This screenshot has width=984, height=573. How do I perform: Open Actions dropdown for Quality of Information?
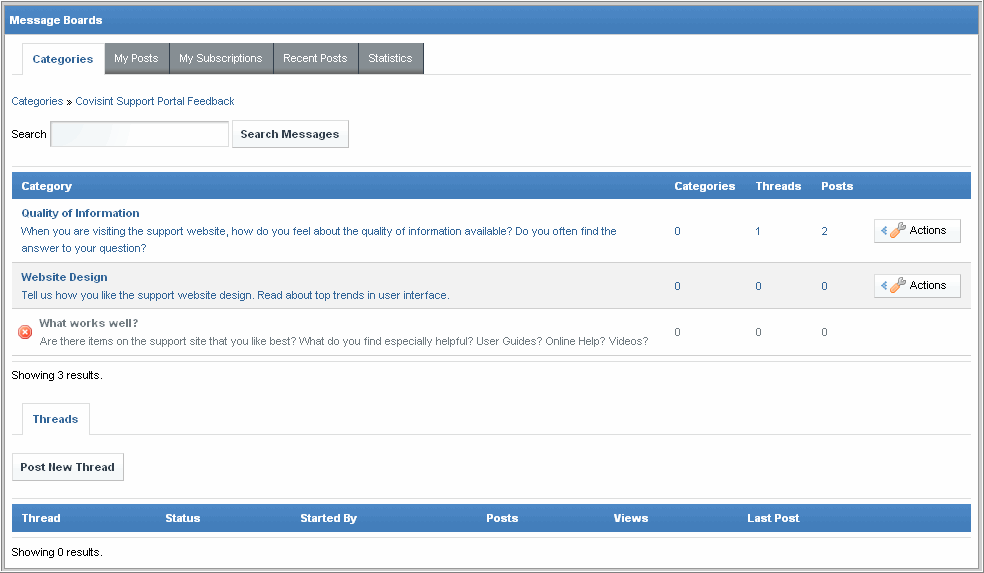917,231
